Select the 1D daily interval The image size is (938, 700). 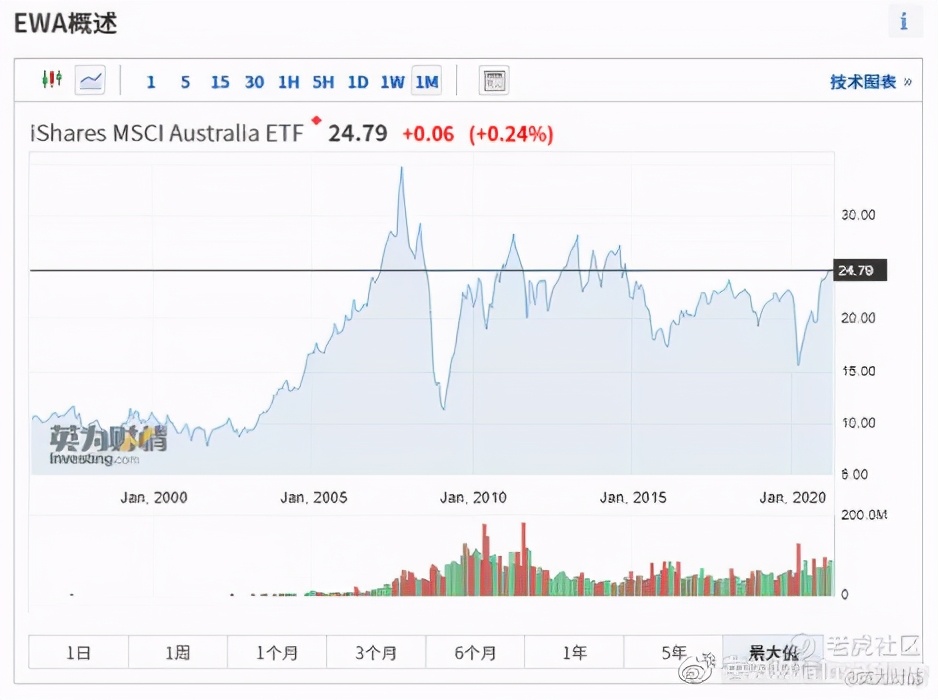357,82
